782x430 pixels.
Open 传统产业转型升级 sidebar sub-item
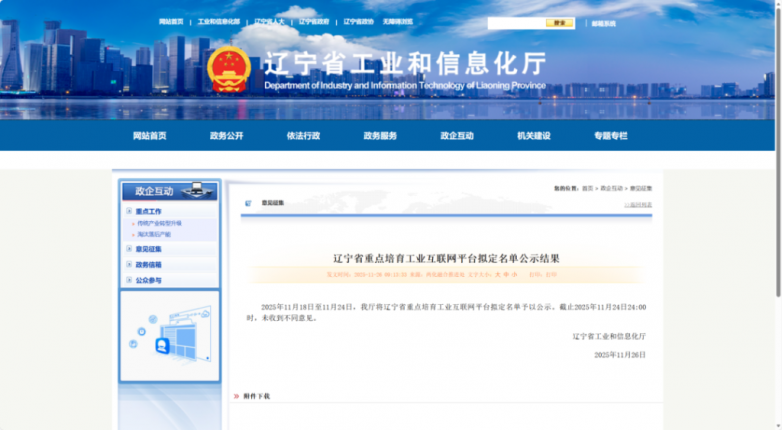tap(160, 224)
